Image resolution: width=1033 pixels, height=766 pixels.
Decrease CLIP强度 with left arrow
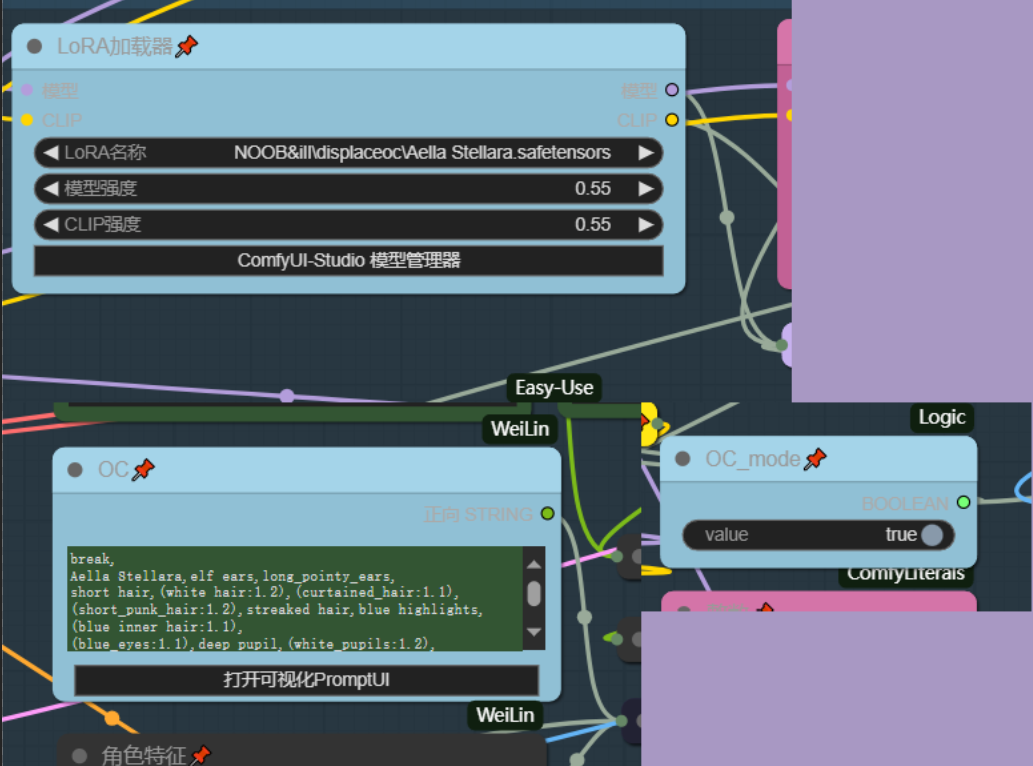tap(50, 225)
